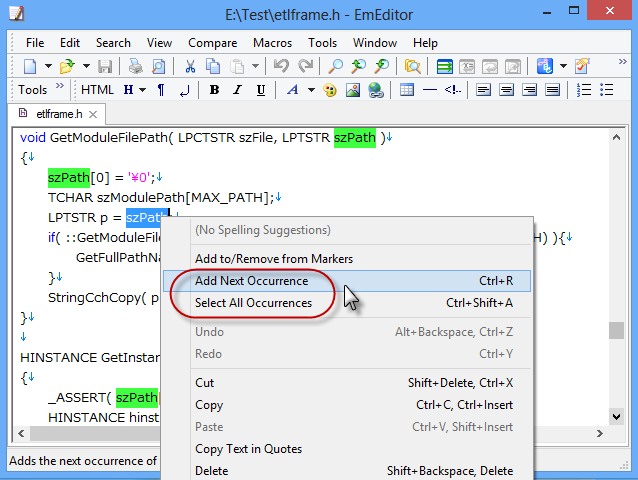
Task: Open the Heading dropdown arrow
Action: coord(142,90)
